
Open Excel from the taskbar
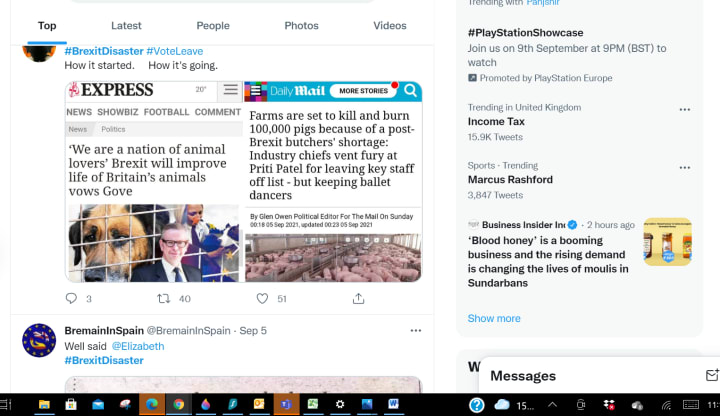tap(313, 405)
